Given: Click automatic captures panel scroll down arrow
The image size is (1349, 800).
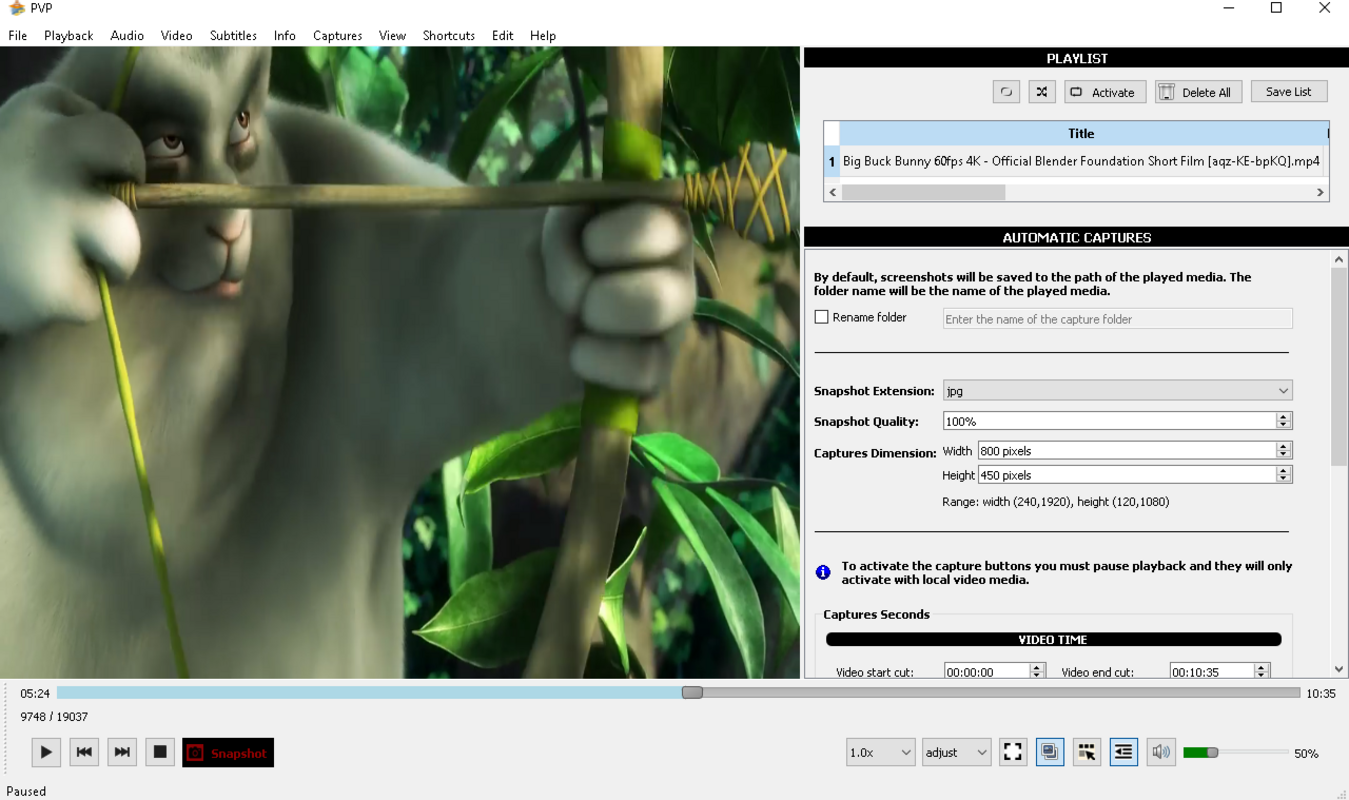Looking at the screenshot, I should (1339, 669).
